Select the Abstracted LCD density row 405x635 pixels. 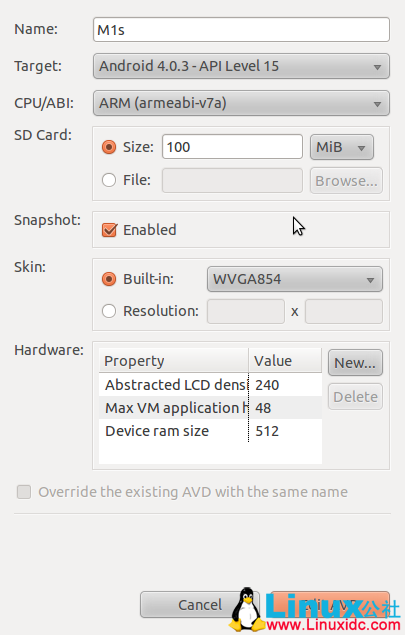click(210, 385)
